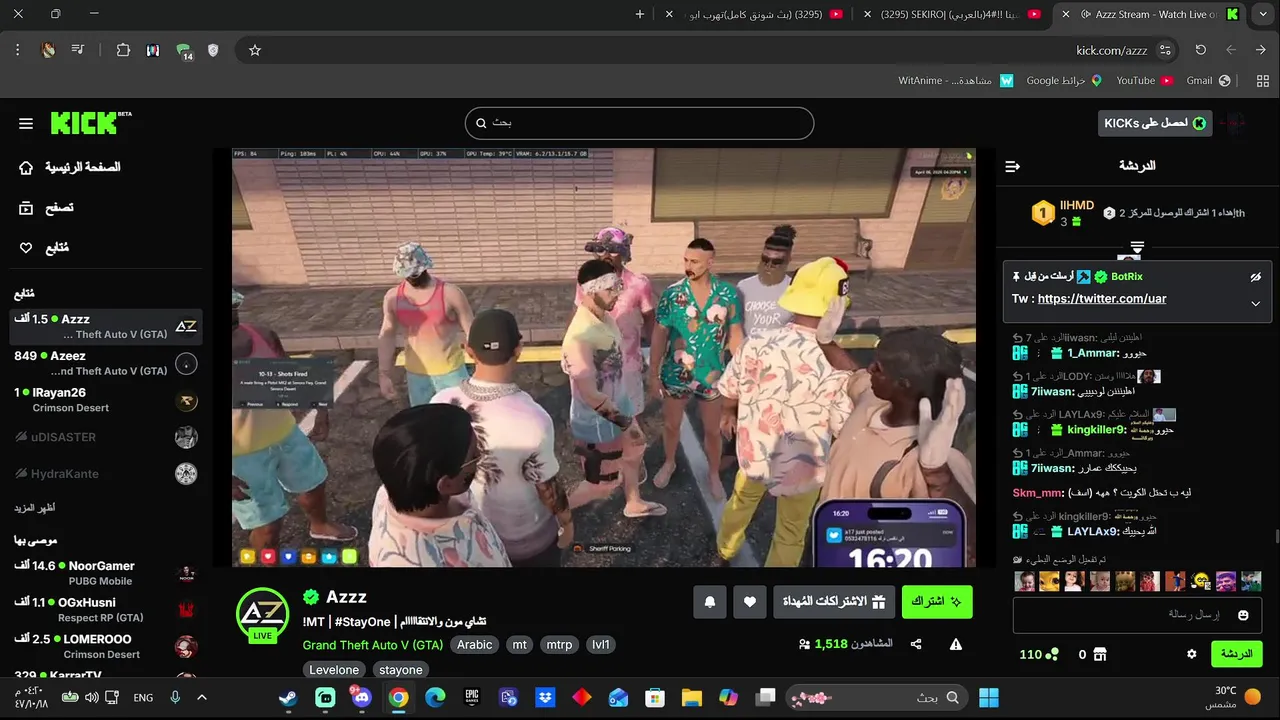Click the gift subscriptions button
The width and height of the screenshot is (1280, 720).
(834, 602)
